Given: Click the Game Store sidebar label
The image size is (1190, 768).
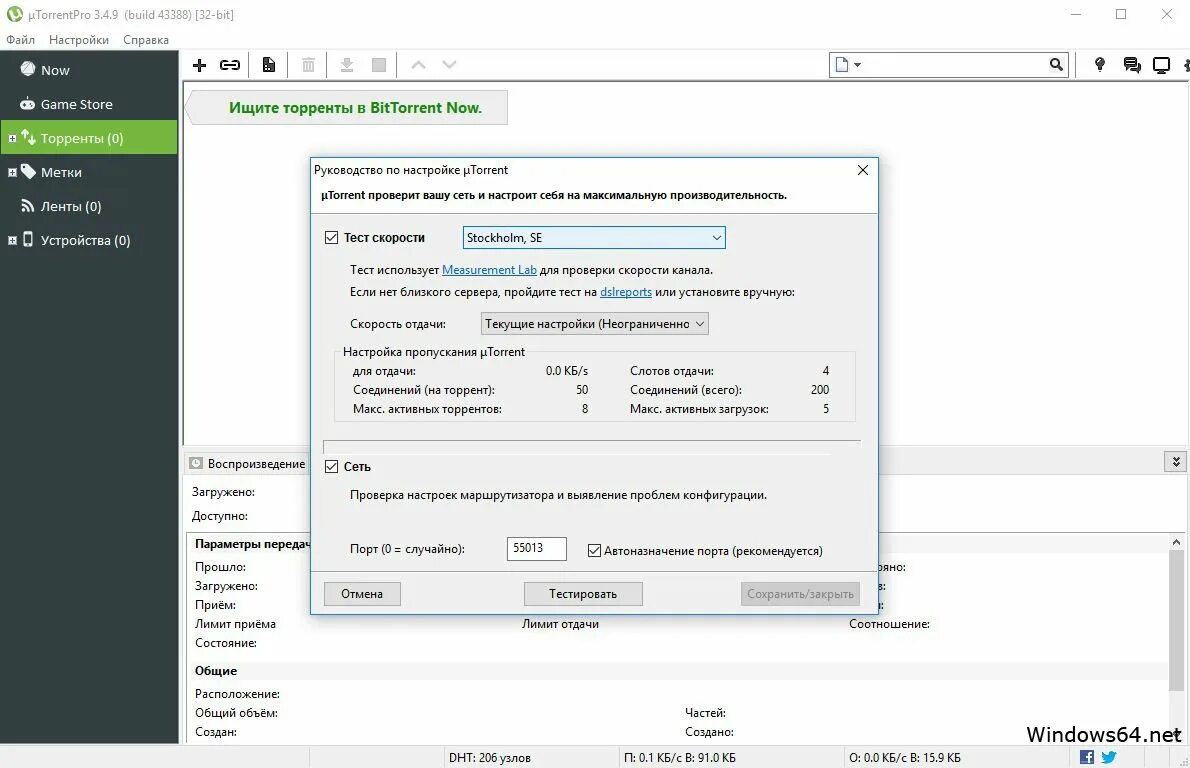Looking at the screenshot, I should coord(77,104).
